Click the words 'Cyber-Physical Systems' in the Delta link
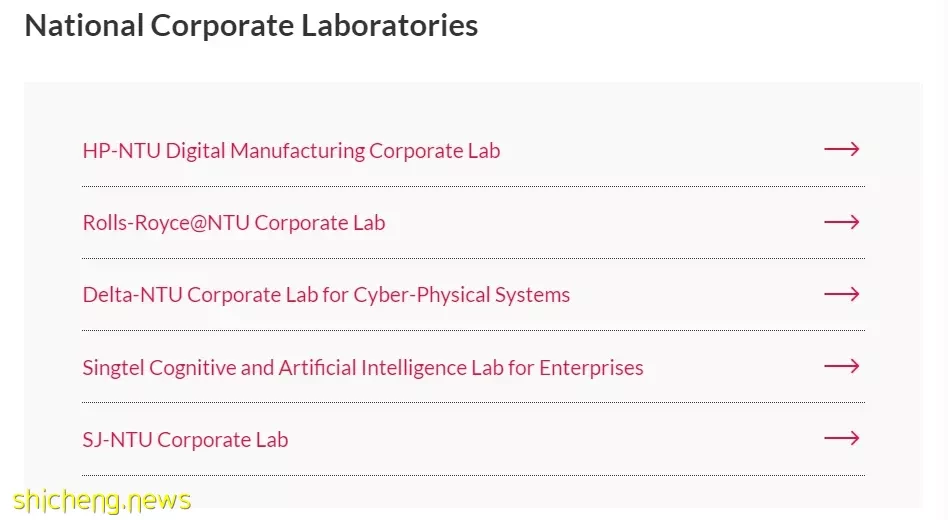Image resolution: width=948 pixels, height=520 pixels. point(461,295)
